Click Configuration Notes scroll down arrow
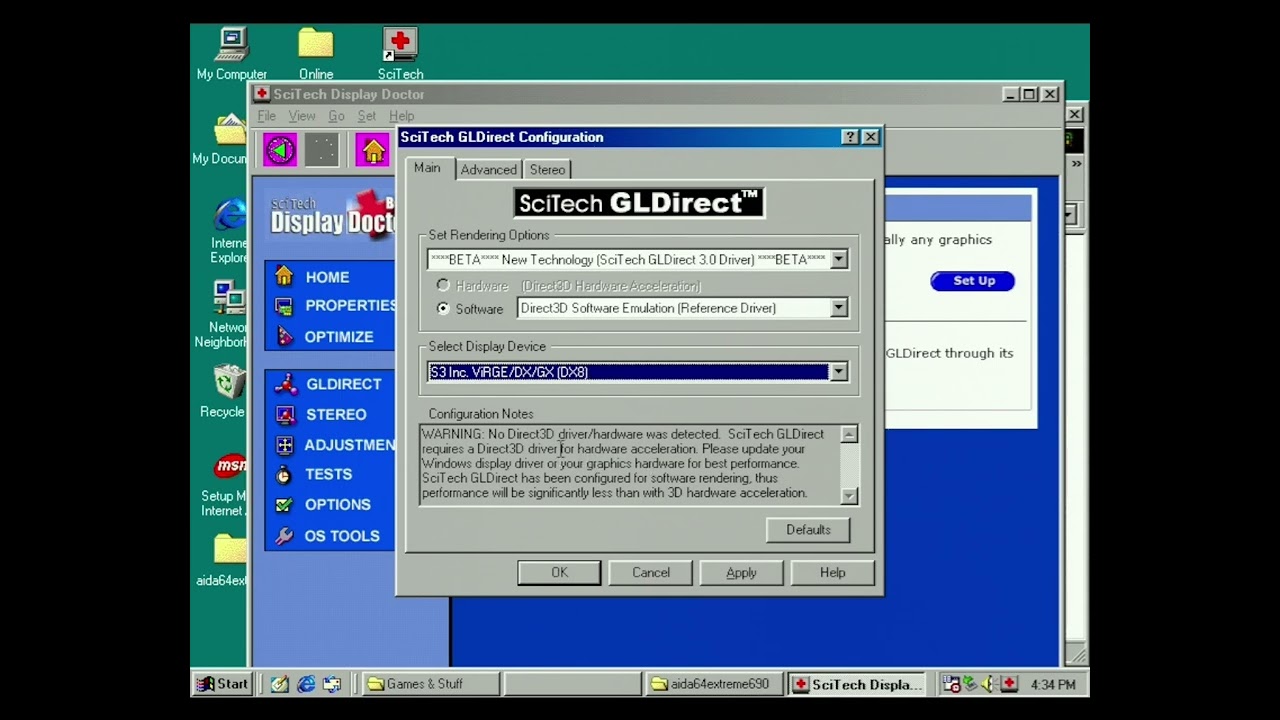This screenshot has width=1280, height=720. pyautogui.click(x=849, y=496)
